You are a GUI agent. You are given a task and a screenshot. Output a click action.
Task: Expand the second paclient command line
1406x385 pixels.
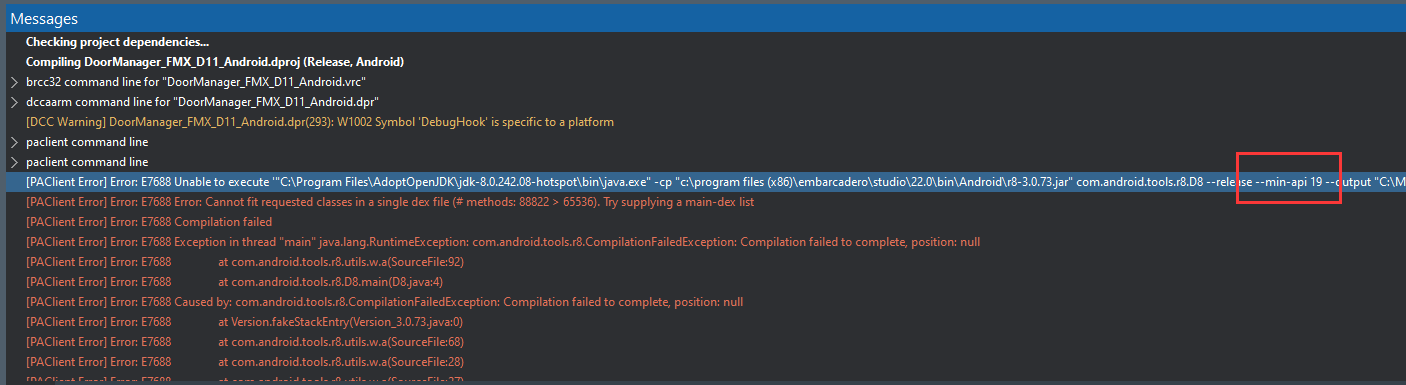coord(13,162)
